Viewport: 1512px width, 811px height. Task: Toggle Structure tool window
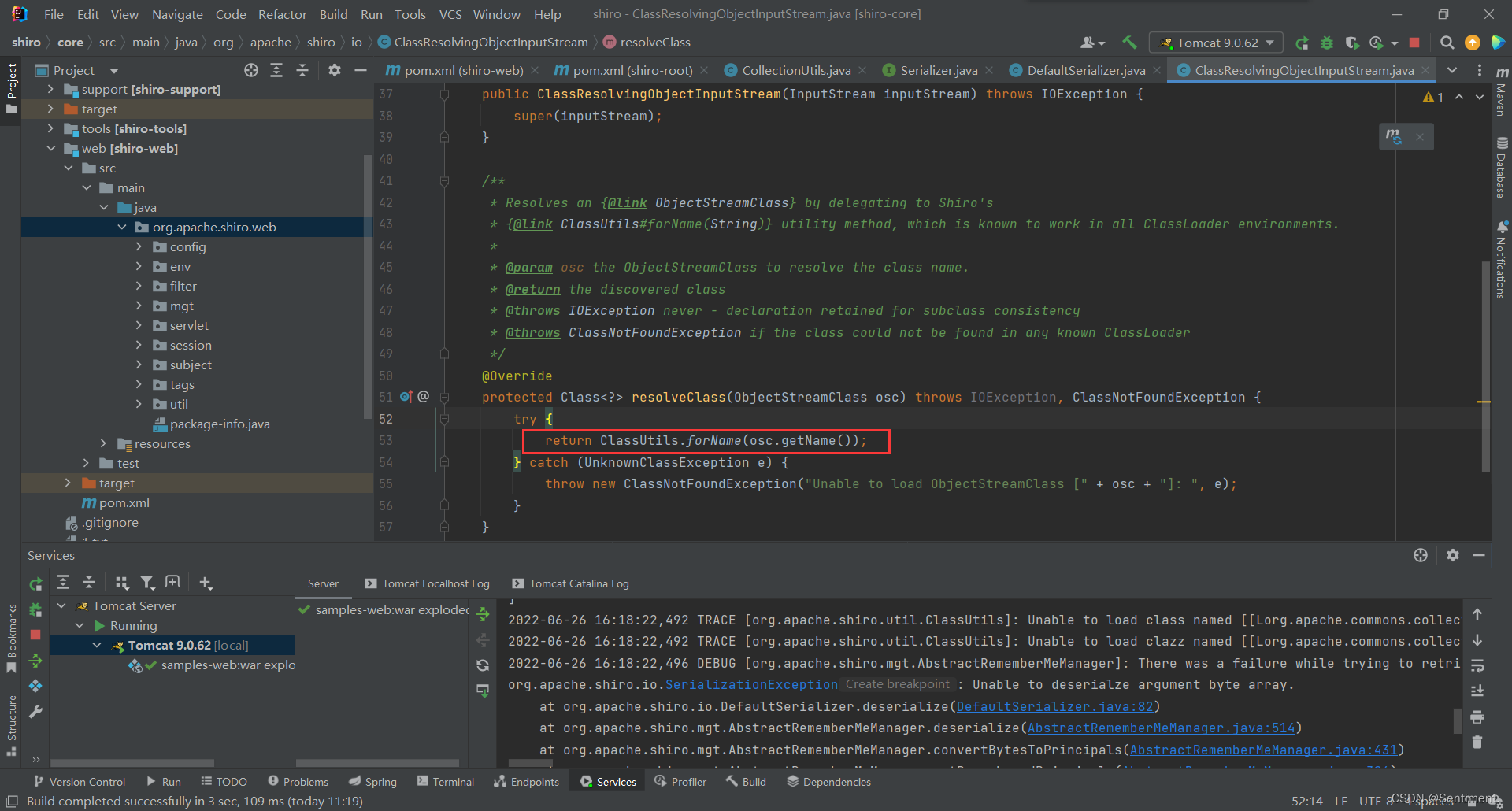pyautogui.click(x=11, y=725)
